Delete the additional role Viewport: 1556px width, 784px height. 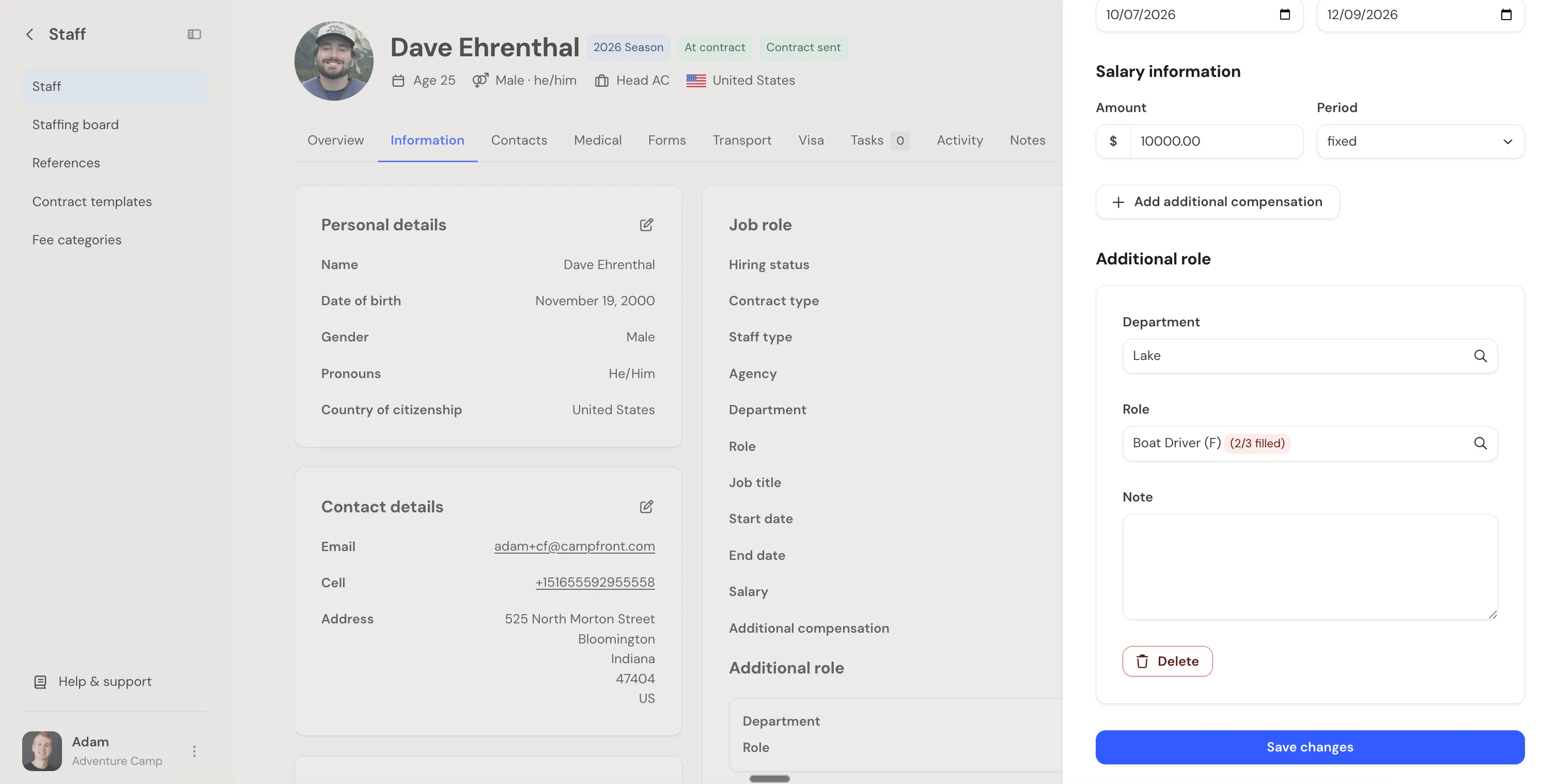click(1167, 662)
